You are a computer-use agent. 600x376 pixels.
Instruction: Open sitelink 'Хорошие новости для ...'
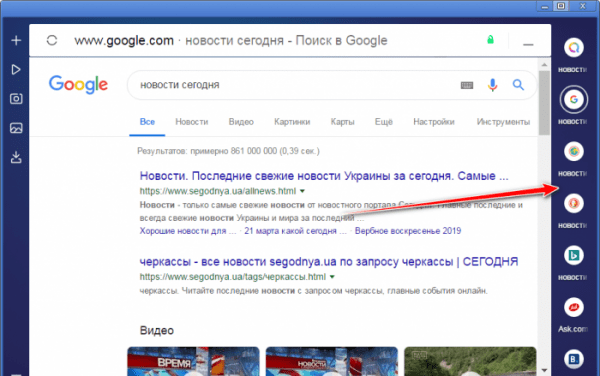(188, 231)
